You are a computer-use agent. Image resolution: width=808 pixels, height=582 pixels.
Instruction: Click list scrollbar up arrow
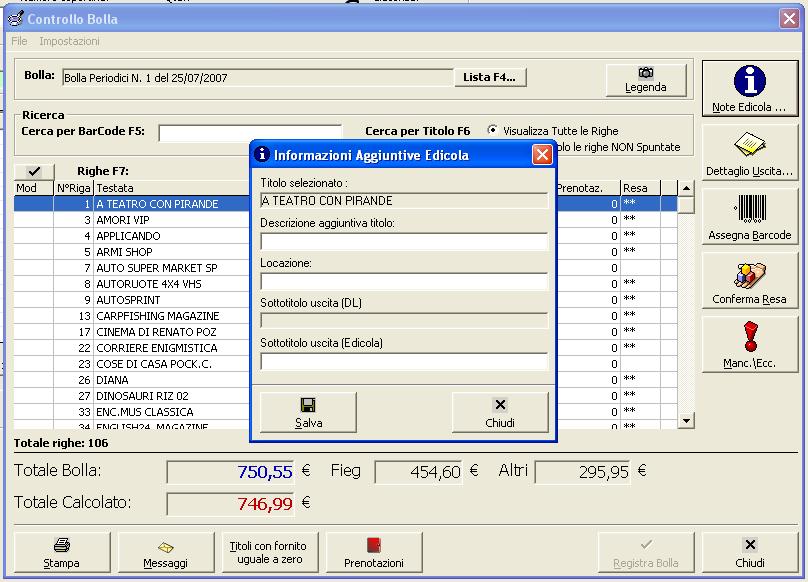pyautogui.click(x=686, y=189)
